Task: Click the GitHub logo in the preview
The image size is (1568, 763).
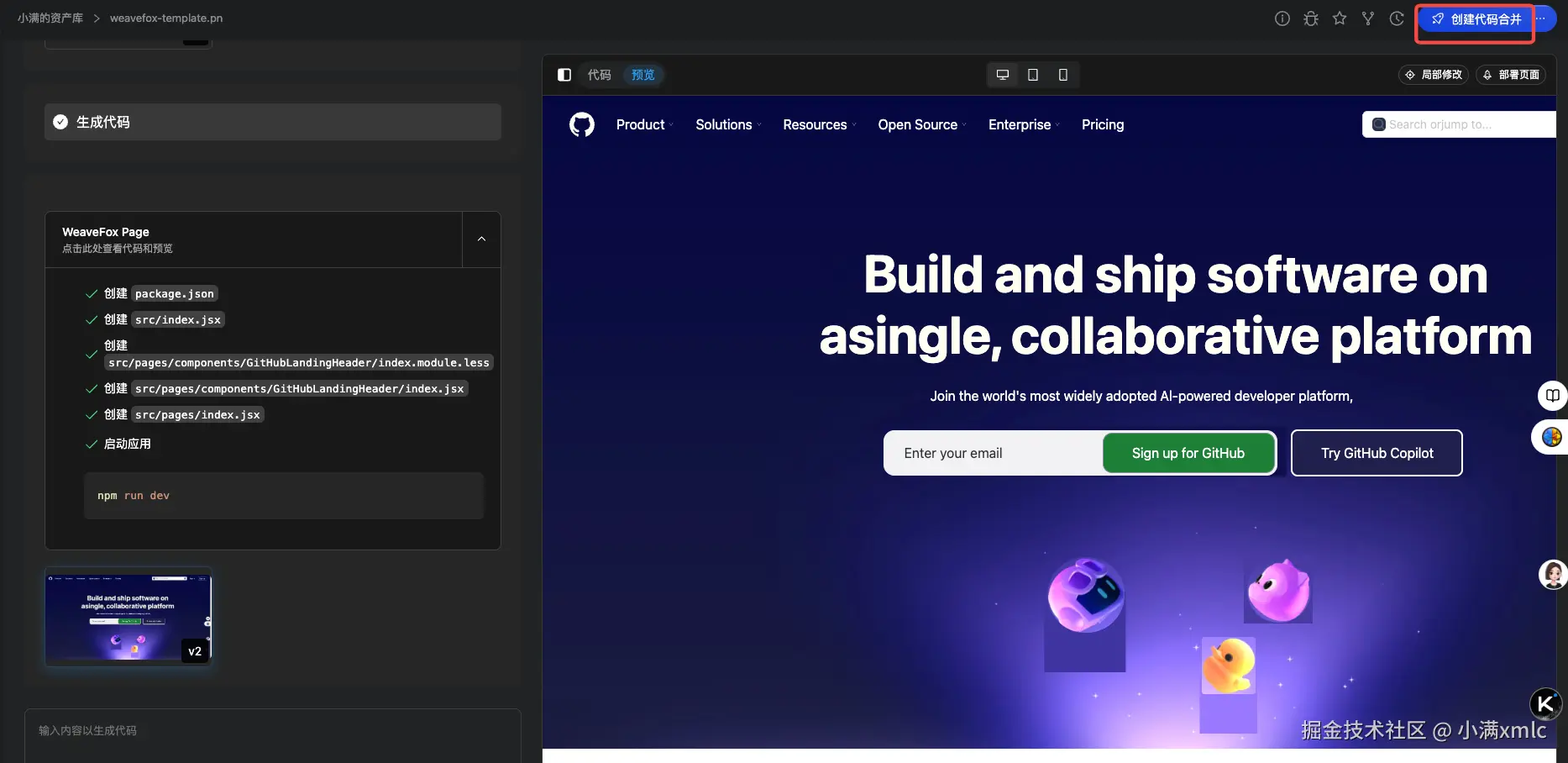Action: click(x=582, y=124)
